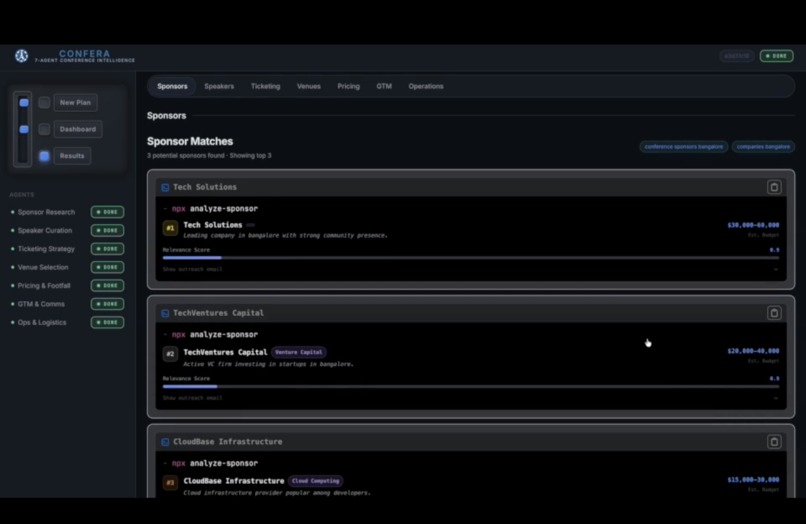Image resolution: width=806 pixels, height=524 pixels.
Task: Click DONE badge for Ticketing Strategy
Action: (107, 249)
